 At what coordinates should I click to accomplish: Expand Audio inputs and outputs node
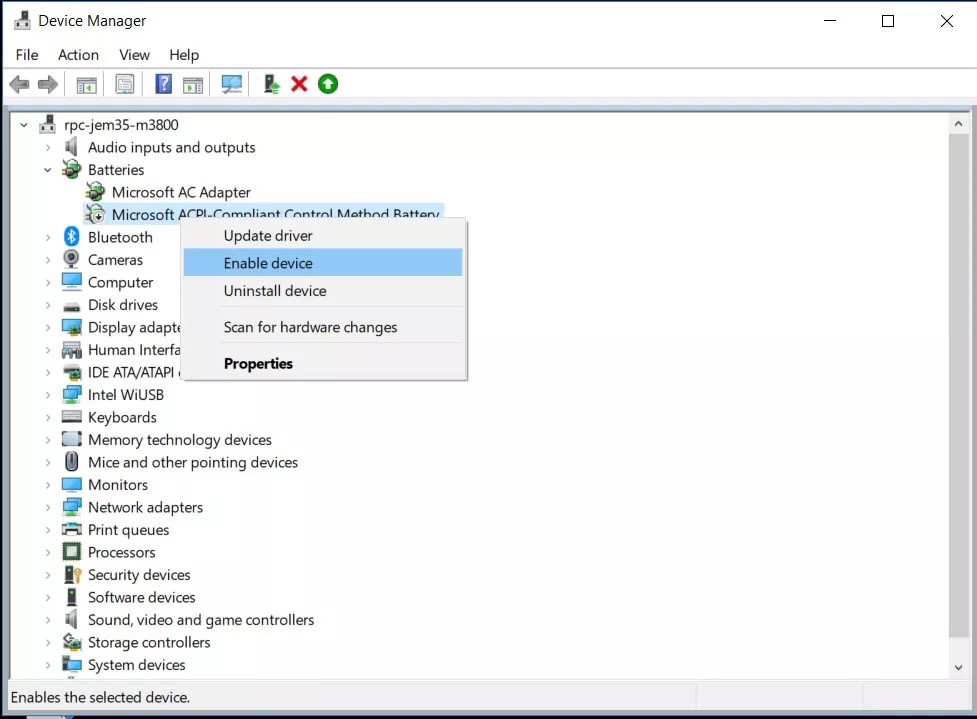pos(47,148)
